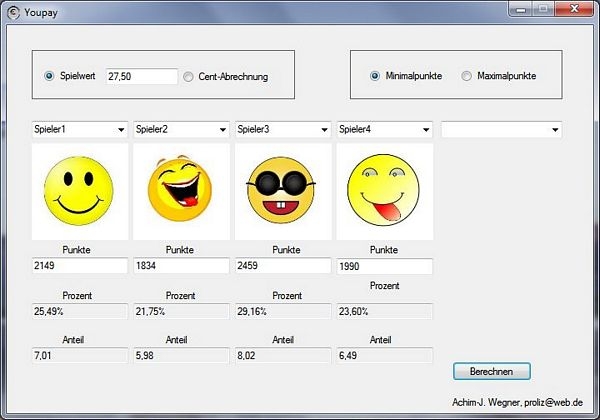Image resolution: width=600 pixels, height=420 pixels.
Task: Switch to Maximalpunkte scoring
Action: point(466,76)
